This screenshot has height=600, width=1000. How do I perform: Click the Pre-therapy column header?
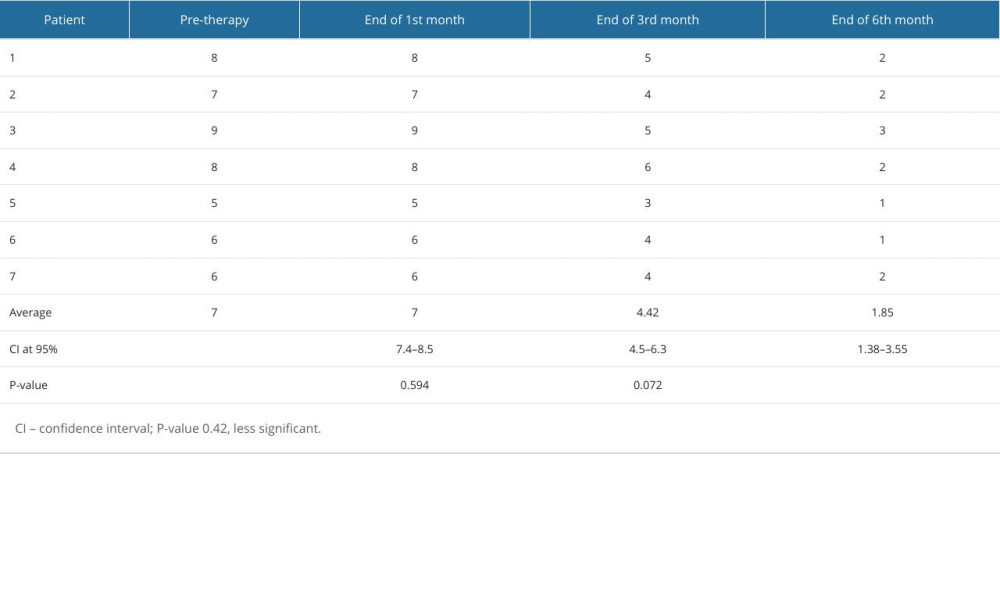click(x=214, y=20)
